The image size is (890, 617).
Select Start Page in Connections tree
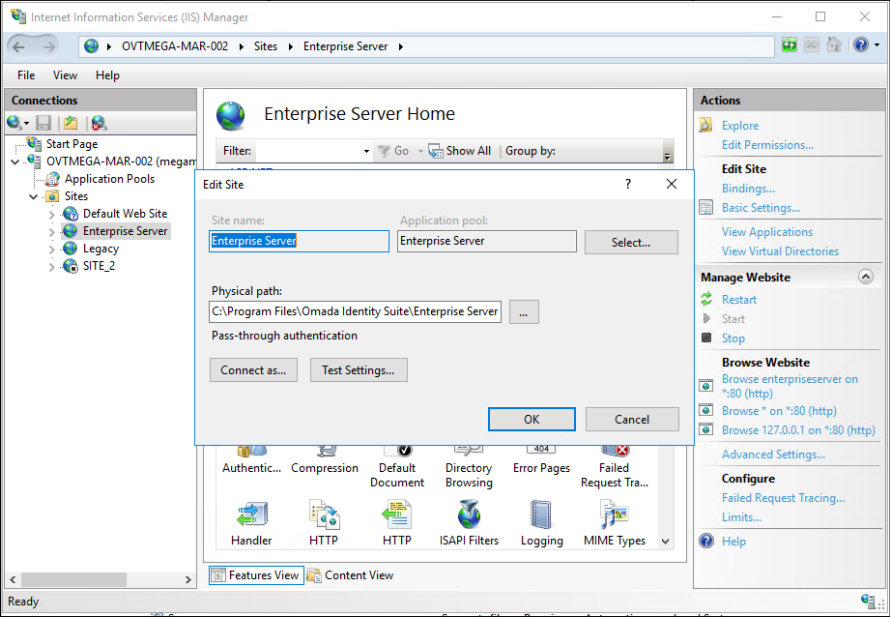(72, 144)
